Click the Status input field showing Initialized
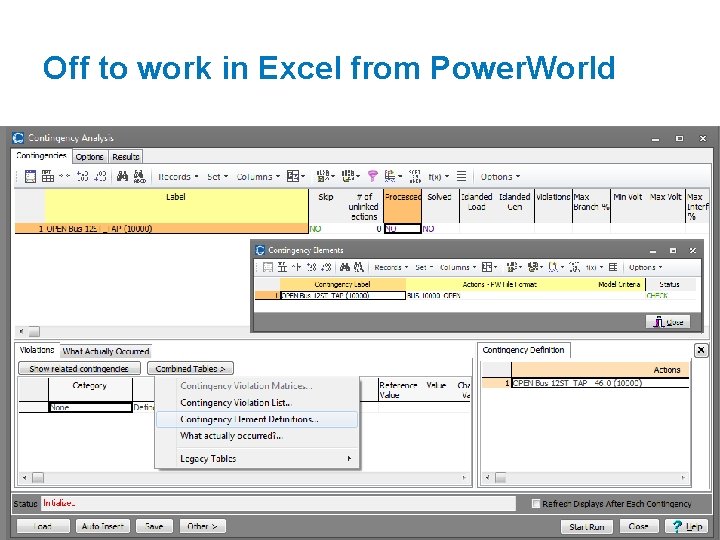This screenshot has width=720, height=540. coord(278,503)
